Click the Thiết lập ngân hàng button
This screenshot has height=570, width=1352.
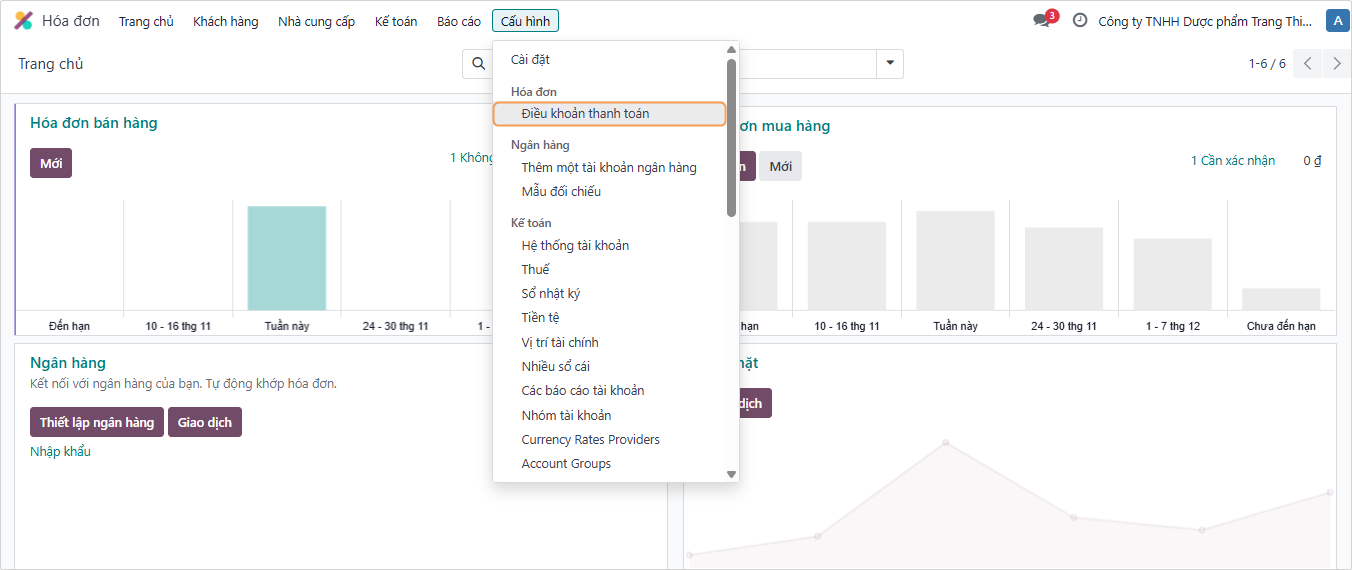coord(97,422)
